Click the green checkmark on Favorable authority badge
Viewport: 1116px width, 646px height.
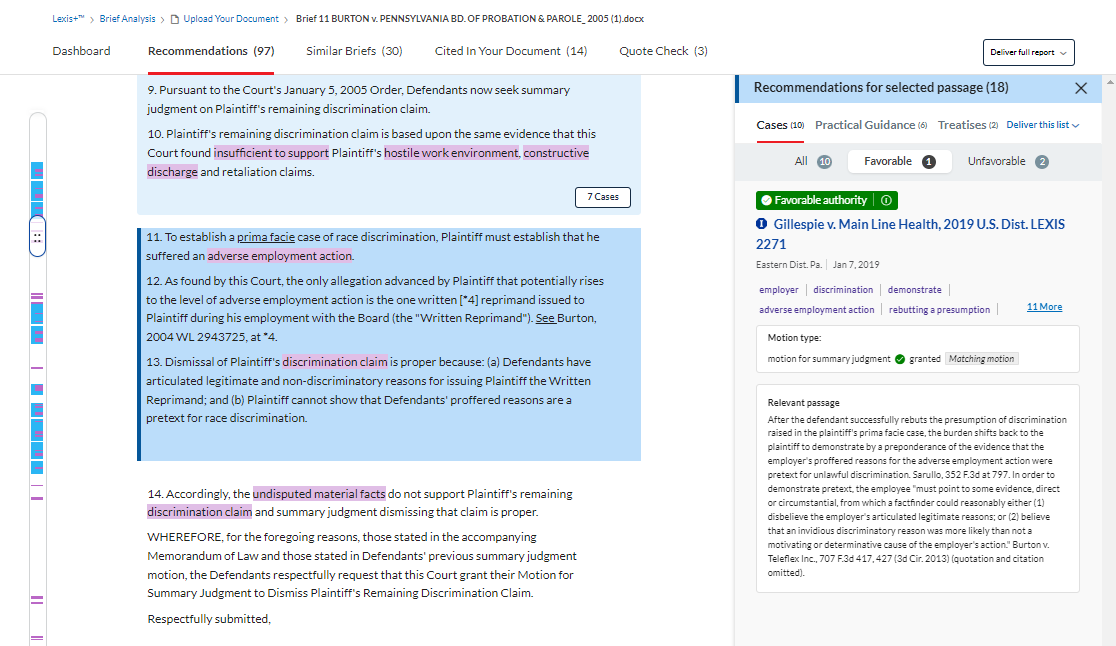766,200
